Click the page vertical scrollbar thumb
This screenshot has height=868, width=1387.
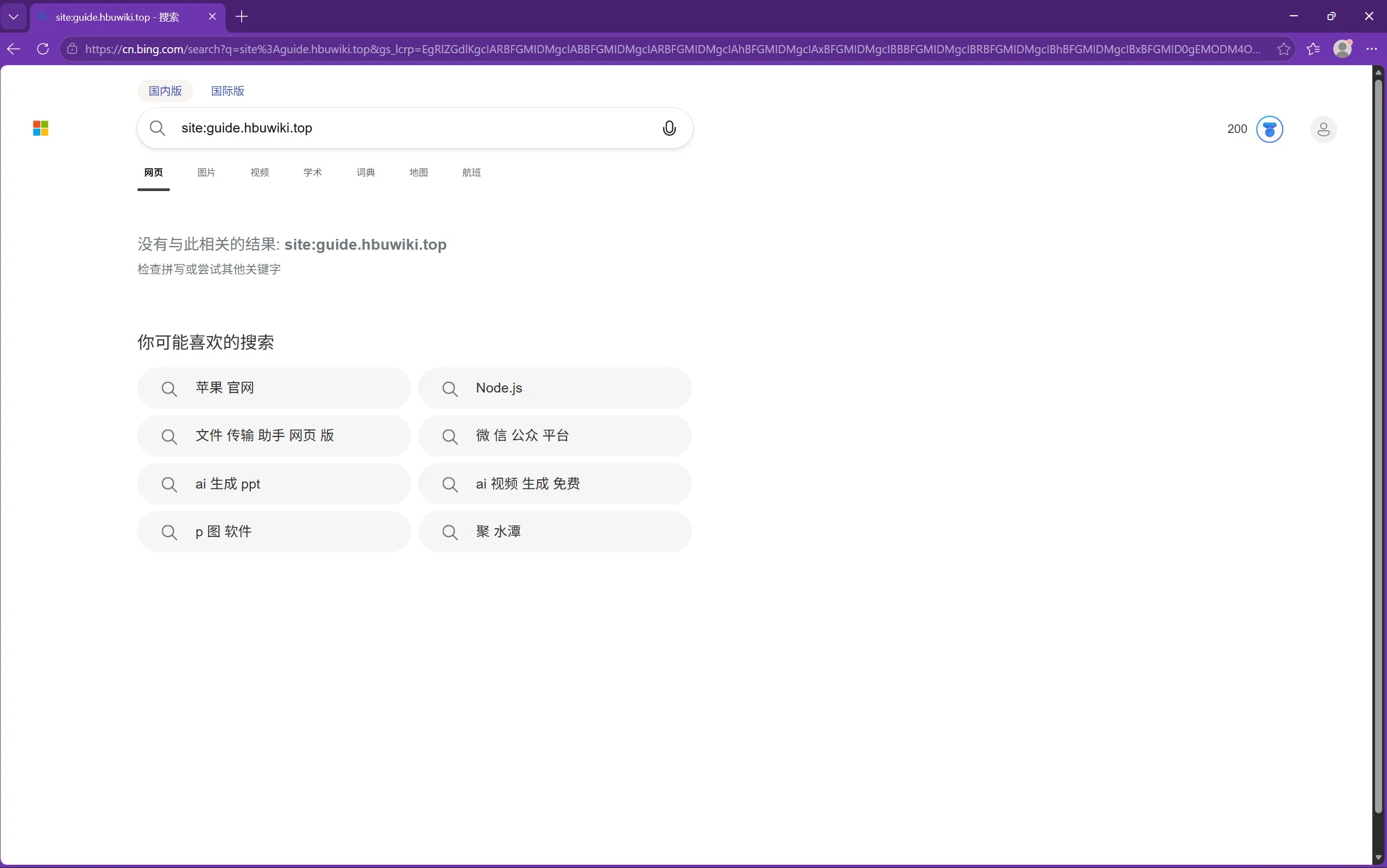click(1378, 446)
